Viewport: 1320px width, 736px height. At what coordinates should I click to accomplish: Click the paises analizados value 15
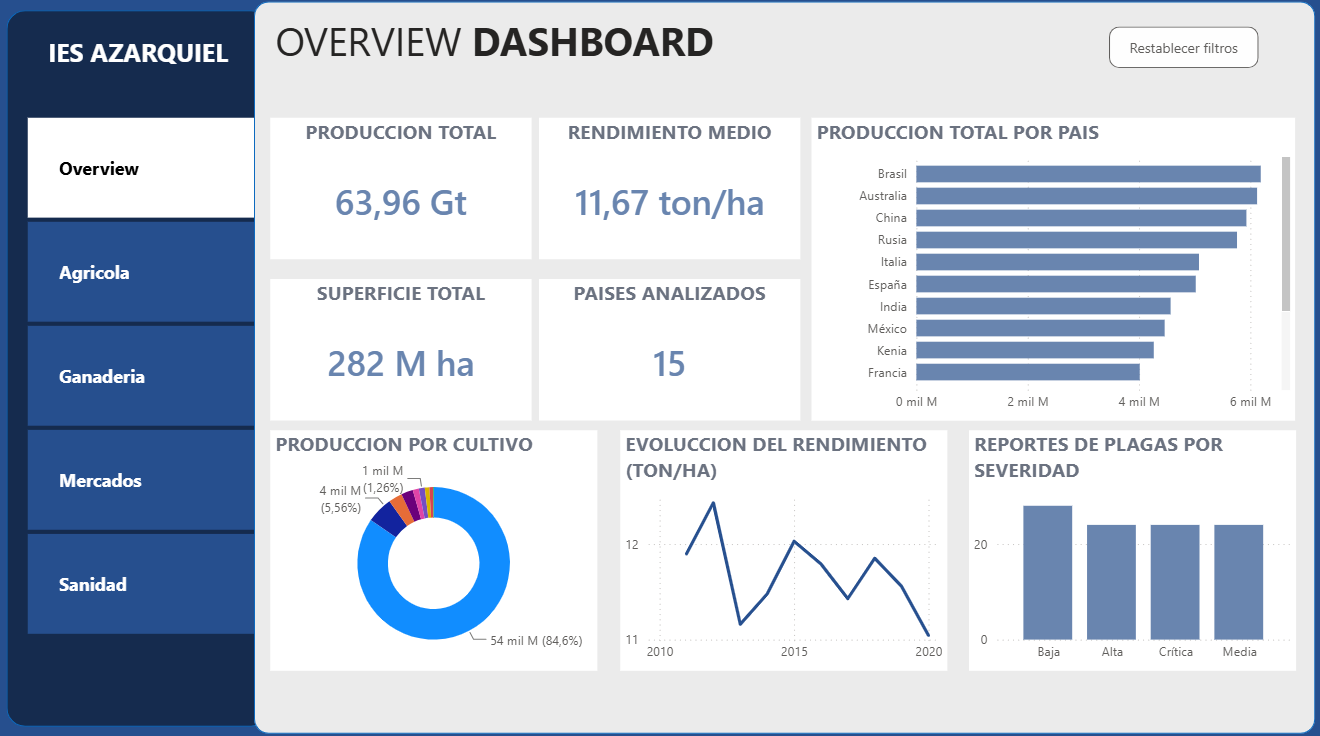(x=669, y=363)
